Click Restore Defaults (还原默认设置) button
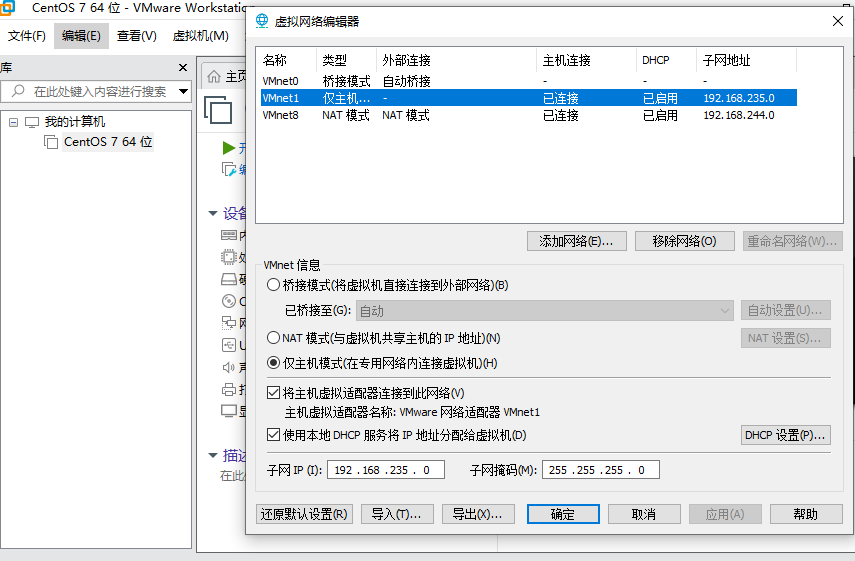 point(304,514)
